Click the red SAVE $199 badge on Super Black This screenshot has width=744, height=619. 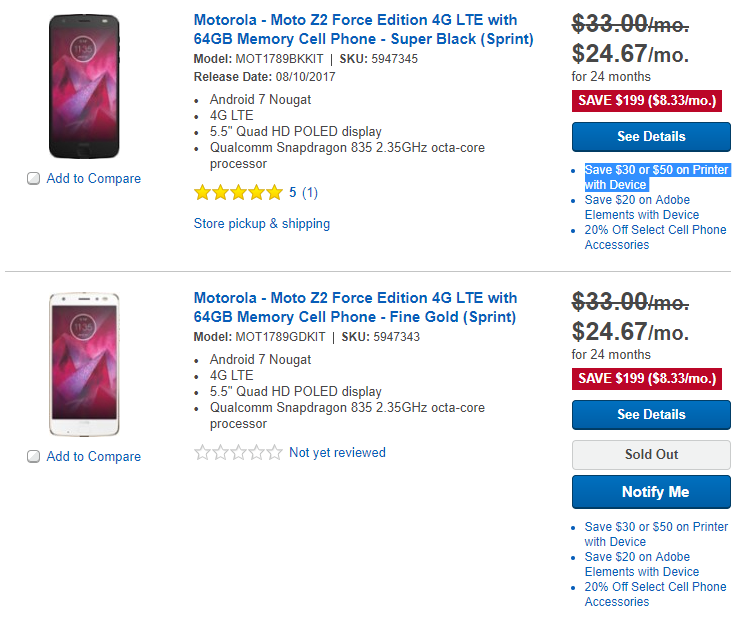click(x=647, y=101)
